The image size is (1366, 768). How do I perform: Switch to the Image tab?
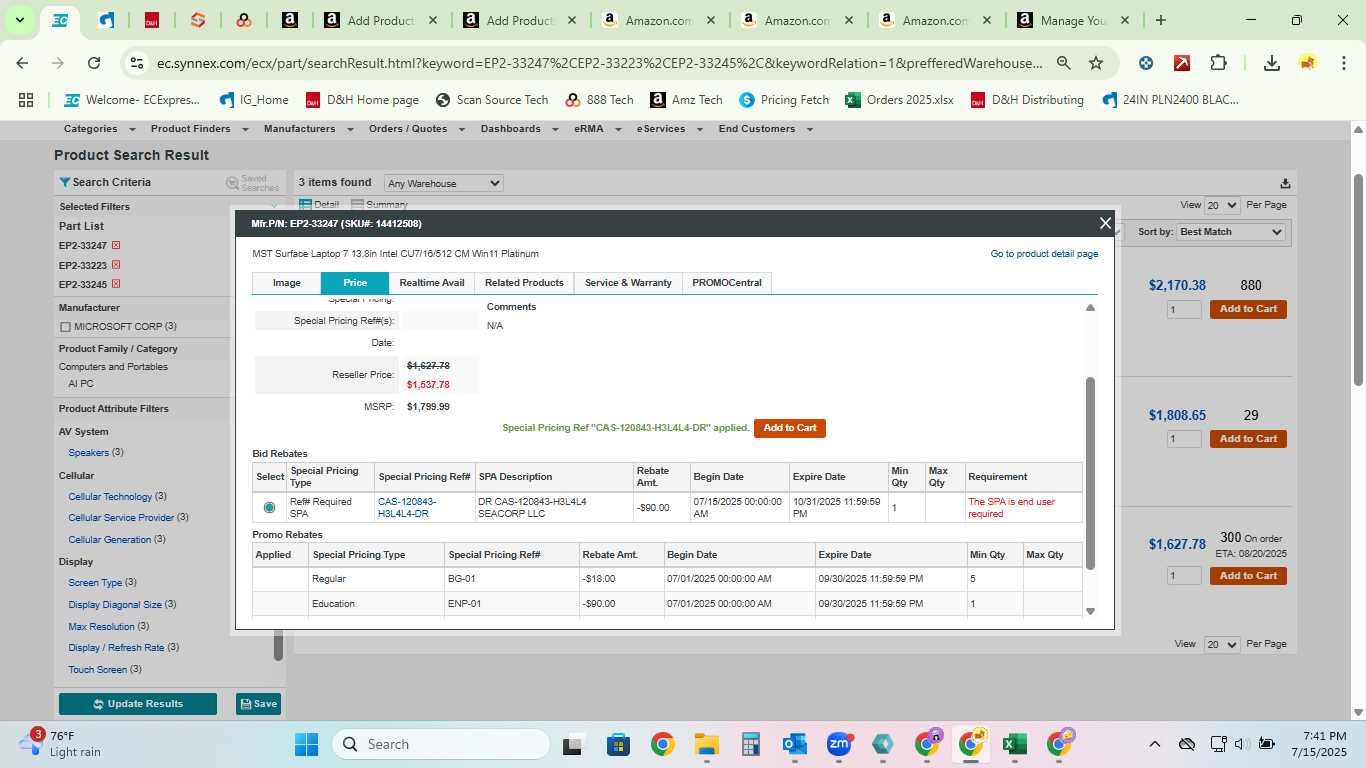click(x=287, y=283)
